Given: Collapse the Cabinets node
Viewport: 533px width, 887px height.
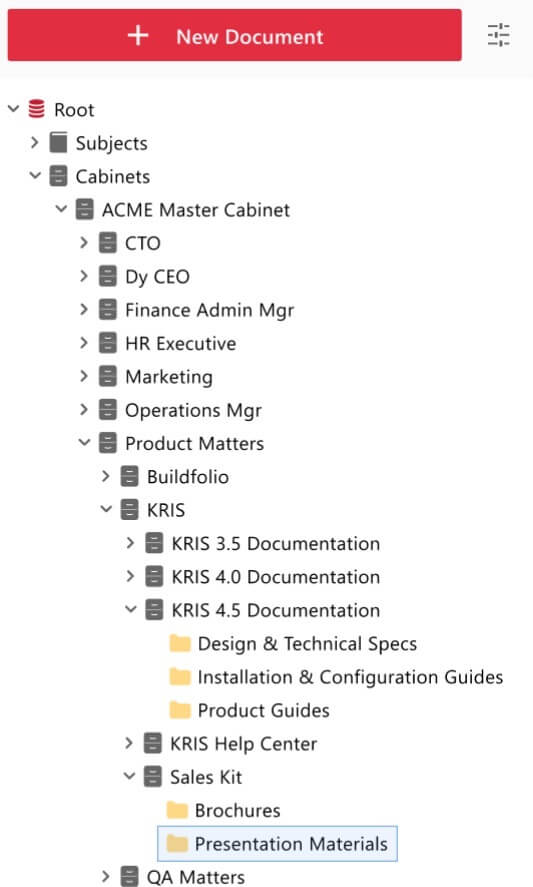Looking at the screenshot, I should [x=35, y=175].
